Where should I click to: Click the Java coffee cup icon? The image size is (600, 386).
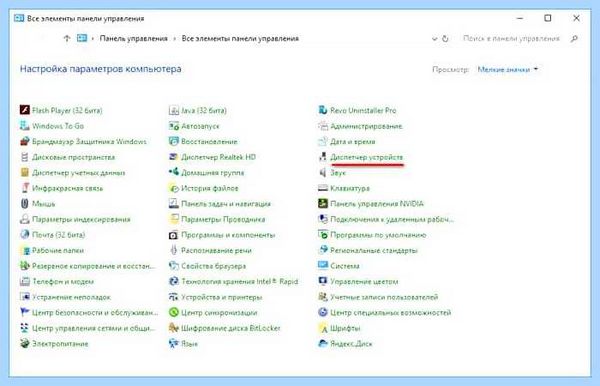point(174,110)
